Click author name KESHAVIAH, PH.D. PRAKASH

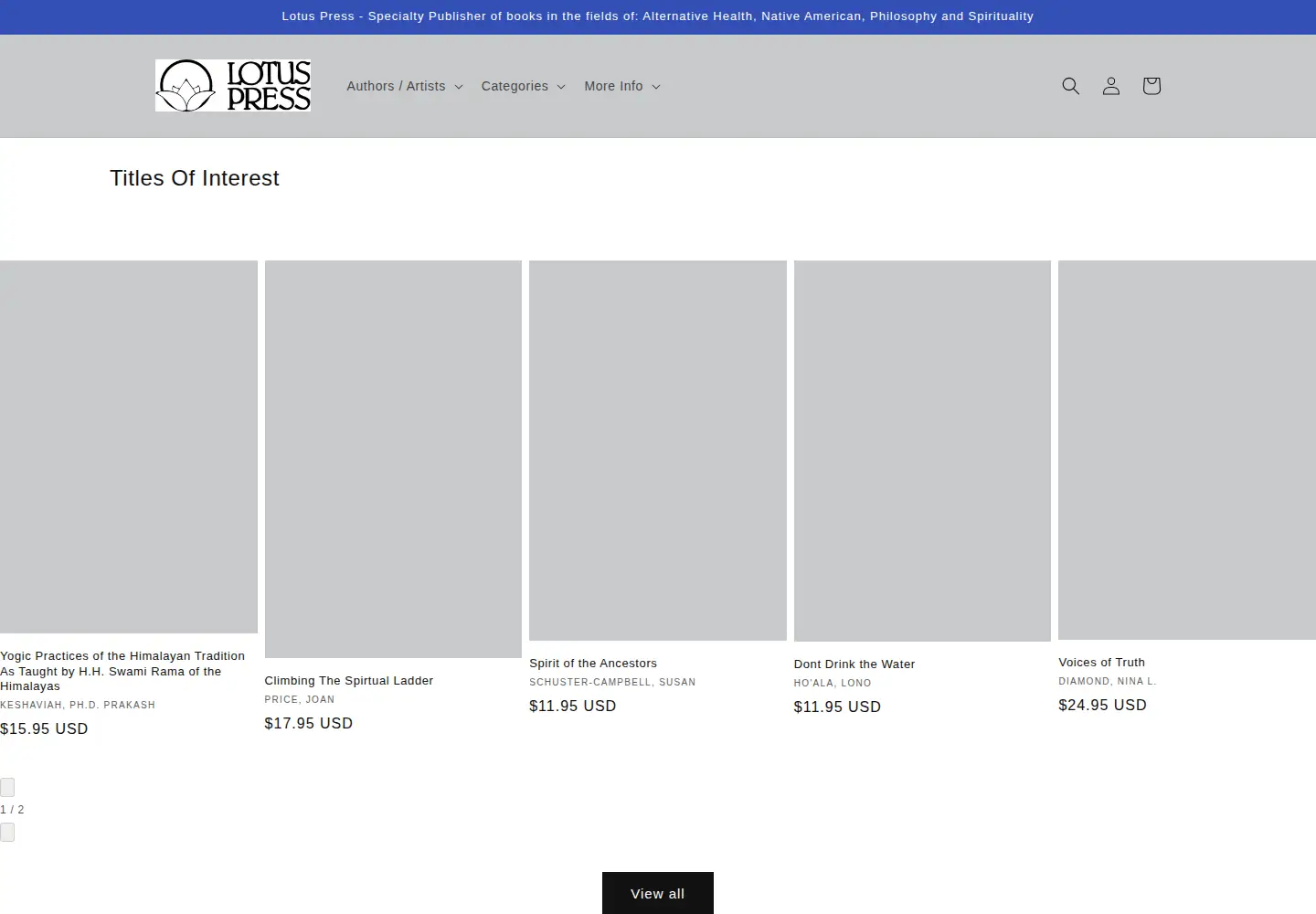(78, 705)
